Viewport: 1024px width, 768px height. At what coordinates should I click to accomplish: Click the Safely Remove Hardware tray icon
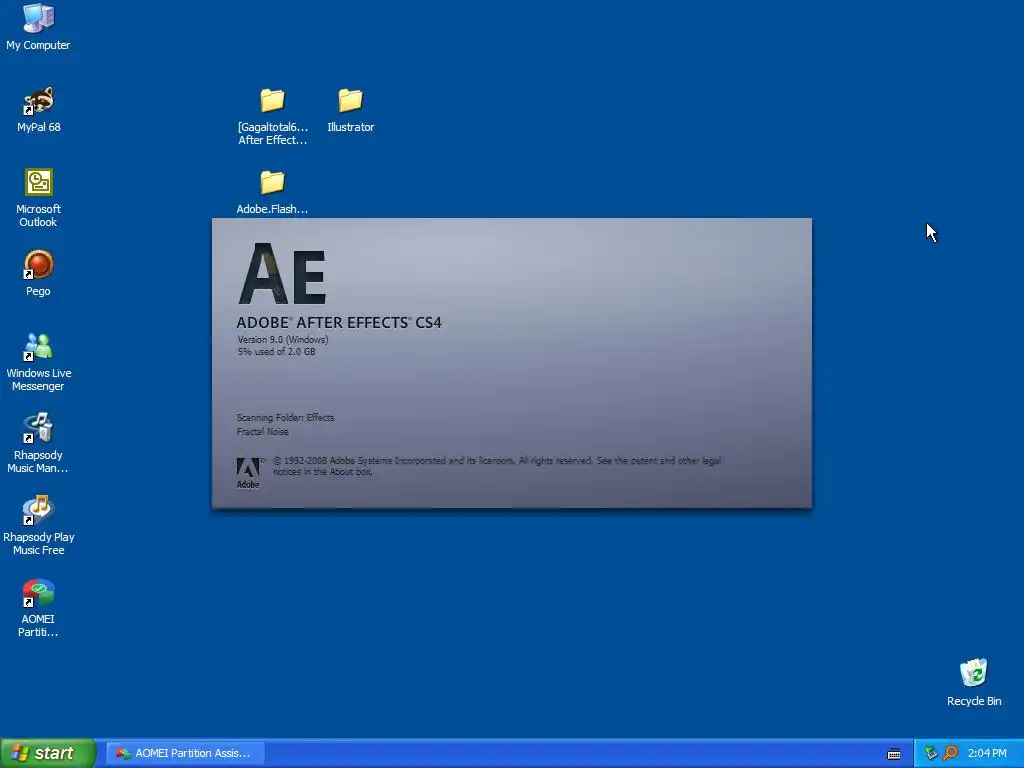coord(931,753)
